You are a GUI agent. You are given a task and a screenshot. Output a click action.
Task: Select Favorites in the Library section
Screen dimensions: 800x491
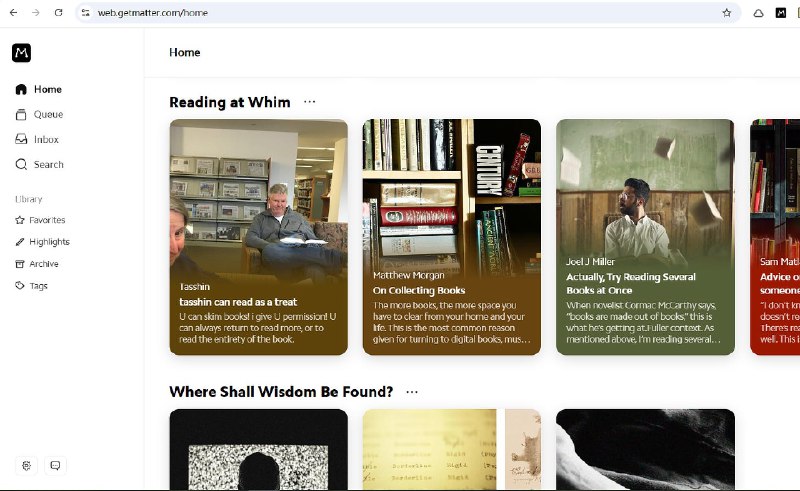47,220
